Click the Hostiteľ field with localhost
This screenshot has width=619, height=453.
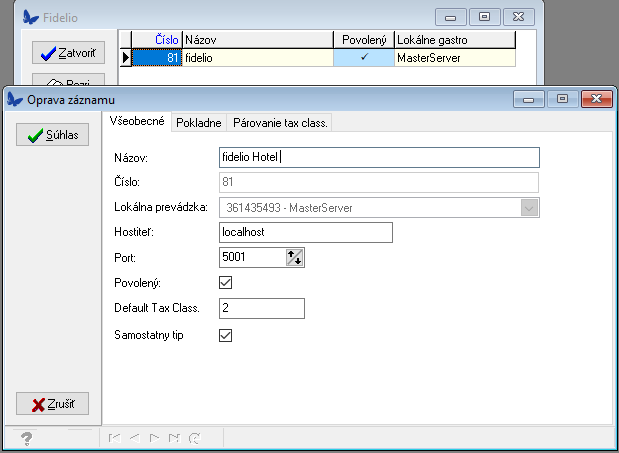306,232
